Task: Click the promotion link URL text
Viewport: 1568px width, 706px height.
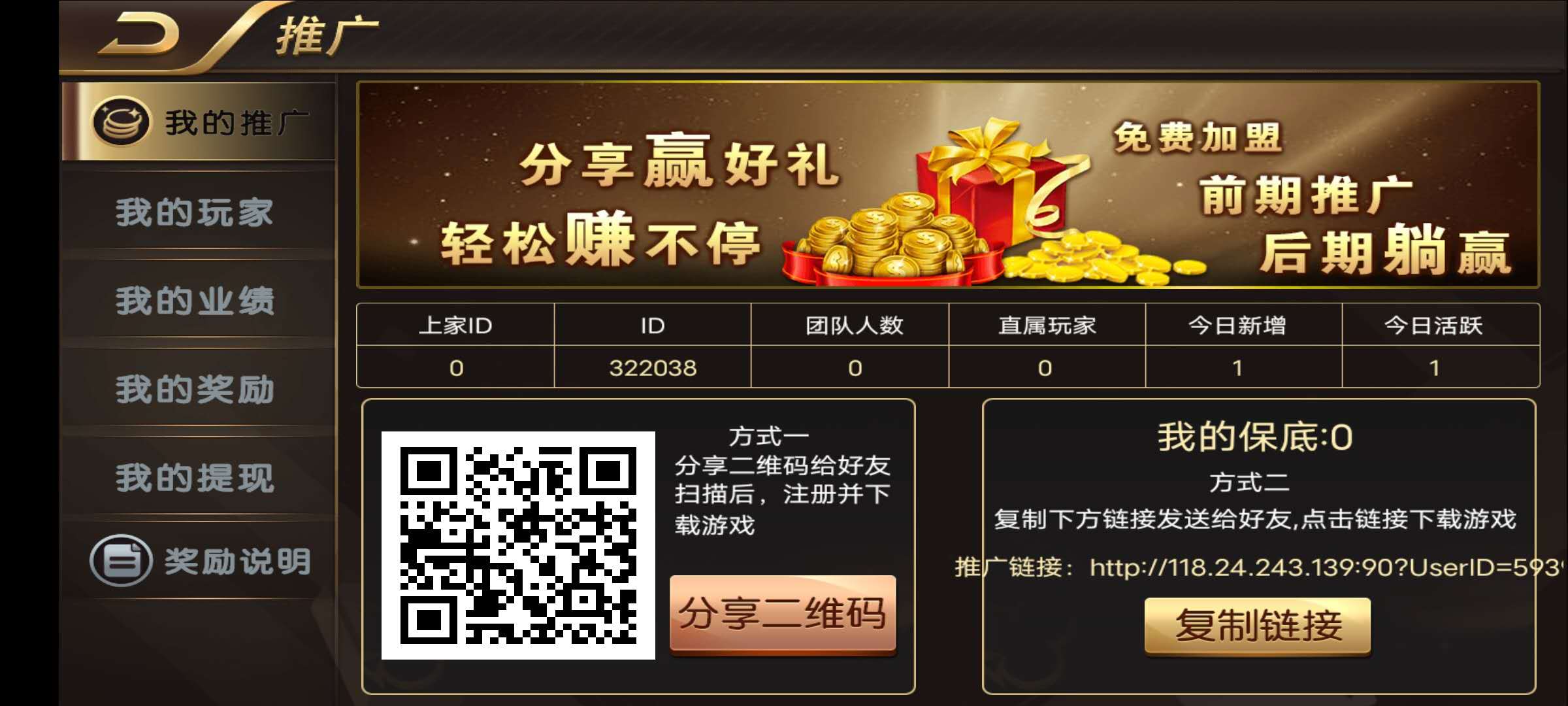Action: click(1326, 567)
